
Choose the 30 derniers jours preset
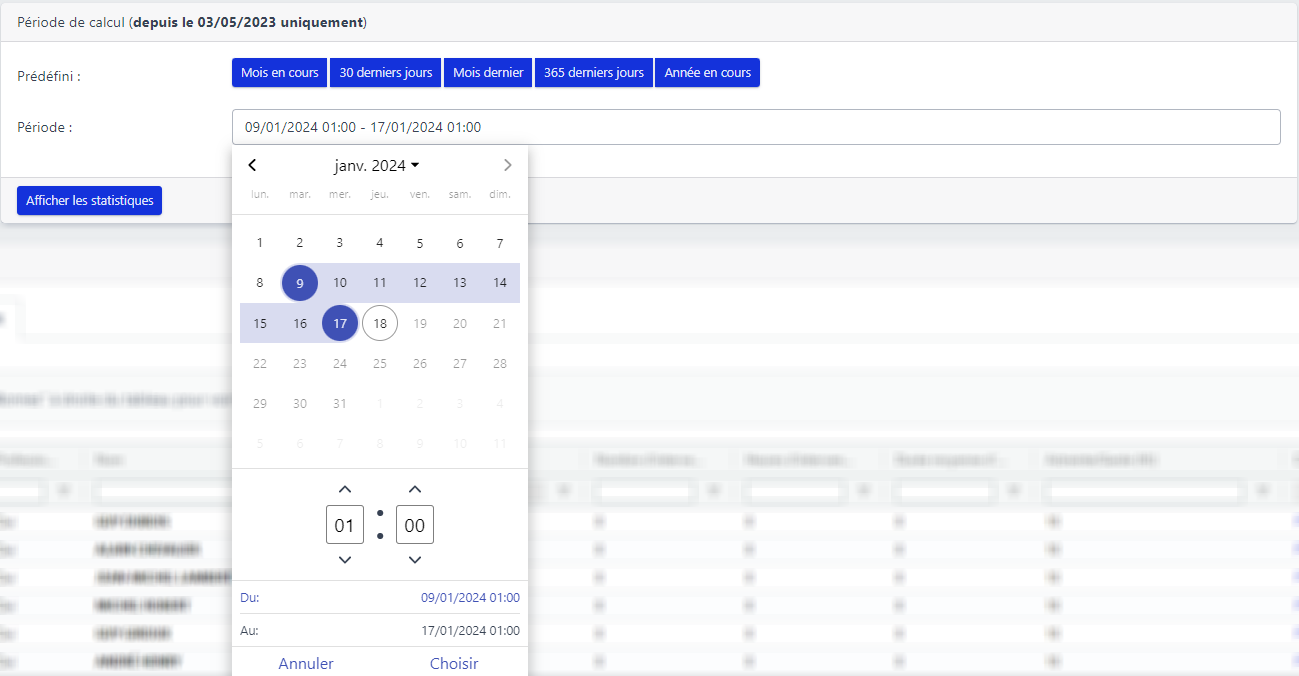(385, 73)
